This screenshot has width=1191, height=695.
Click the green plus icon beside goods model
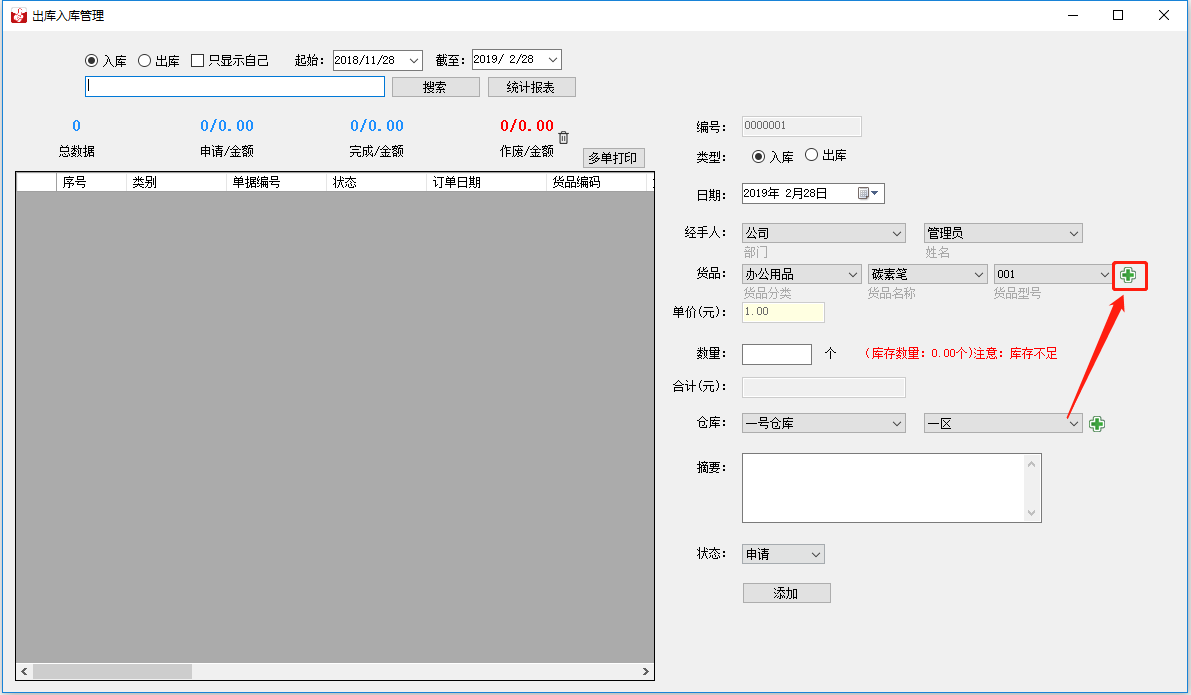1128,275
